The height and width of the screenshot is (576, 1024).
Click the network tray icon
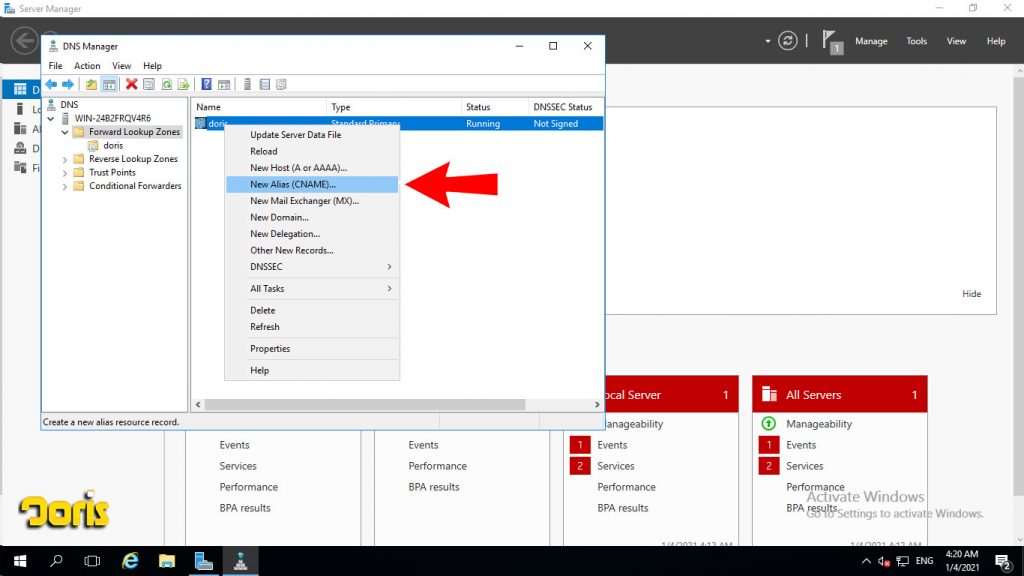(903, 561)
